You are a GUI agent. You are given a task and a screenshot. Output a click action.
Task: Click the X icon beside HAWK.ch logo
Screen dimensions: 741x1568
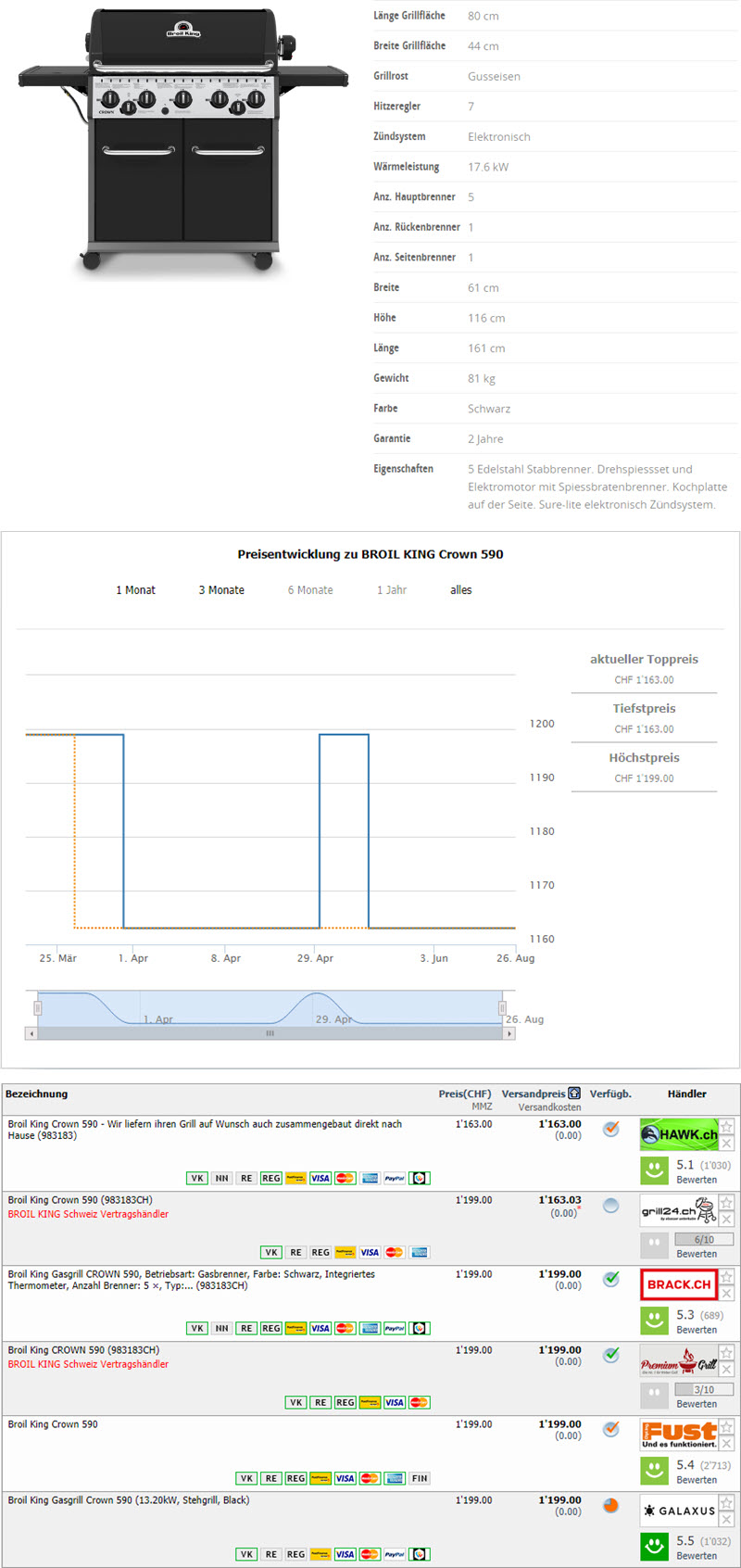tap(727, 1144)
